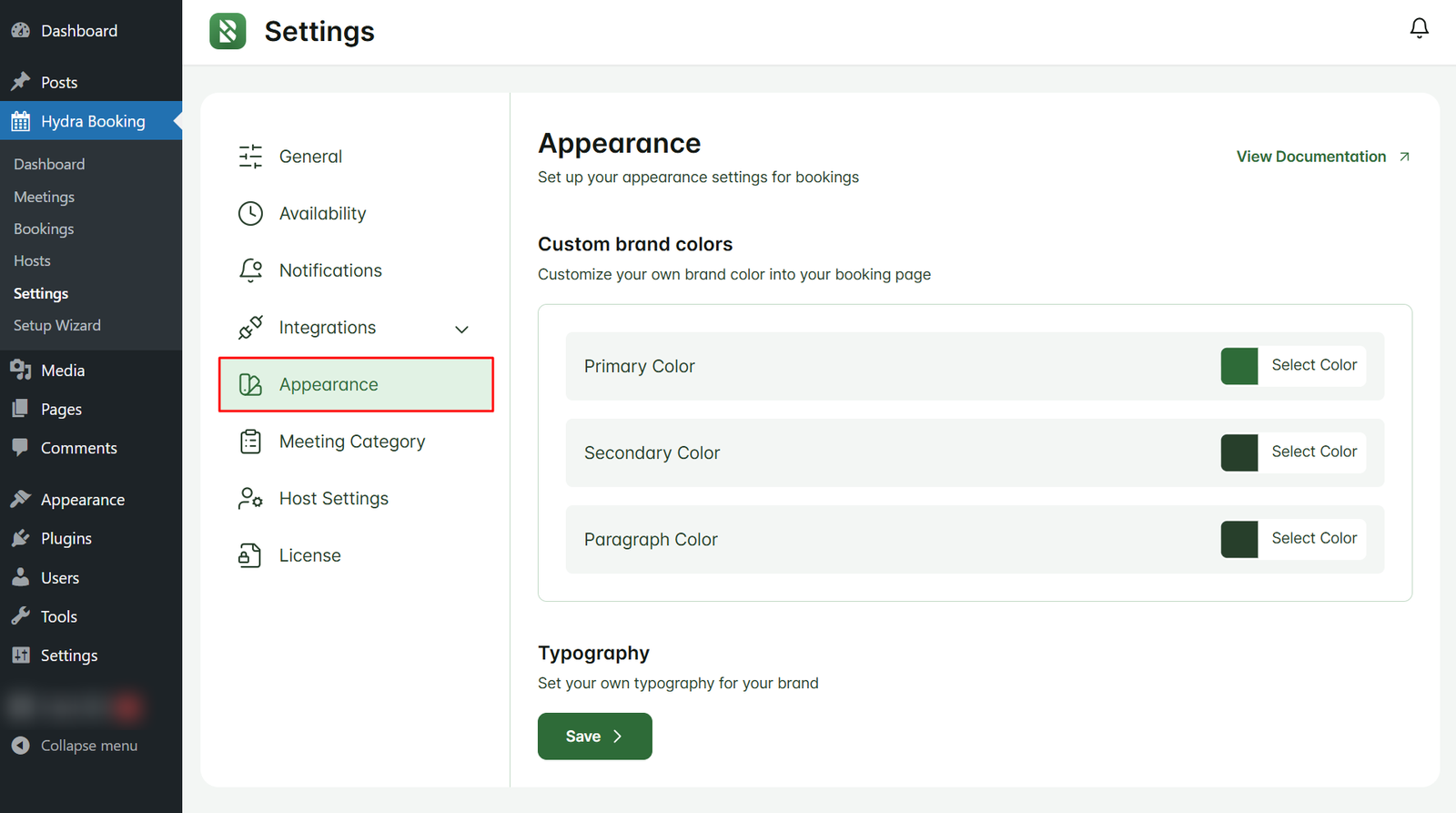Click the Collapse menu label

(89, 745)
